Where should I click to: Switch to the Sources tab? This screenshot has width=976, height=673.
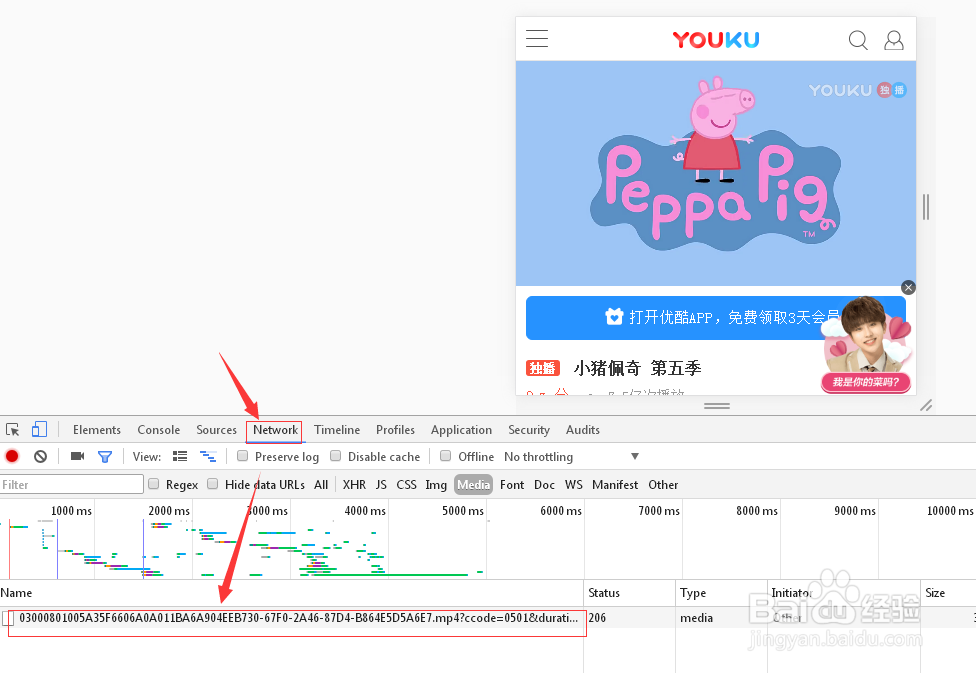click(x=217, y=430)
